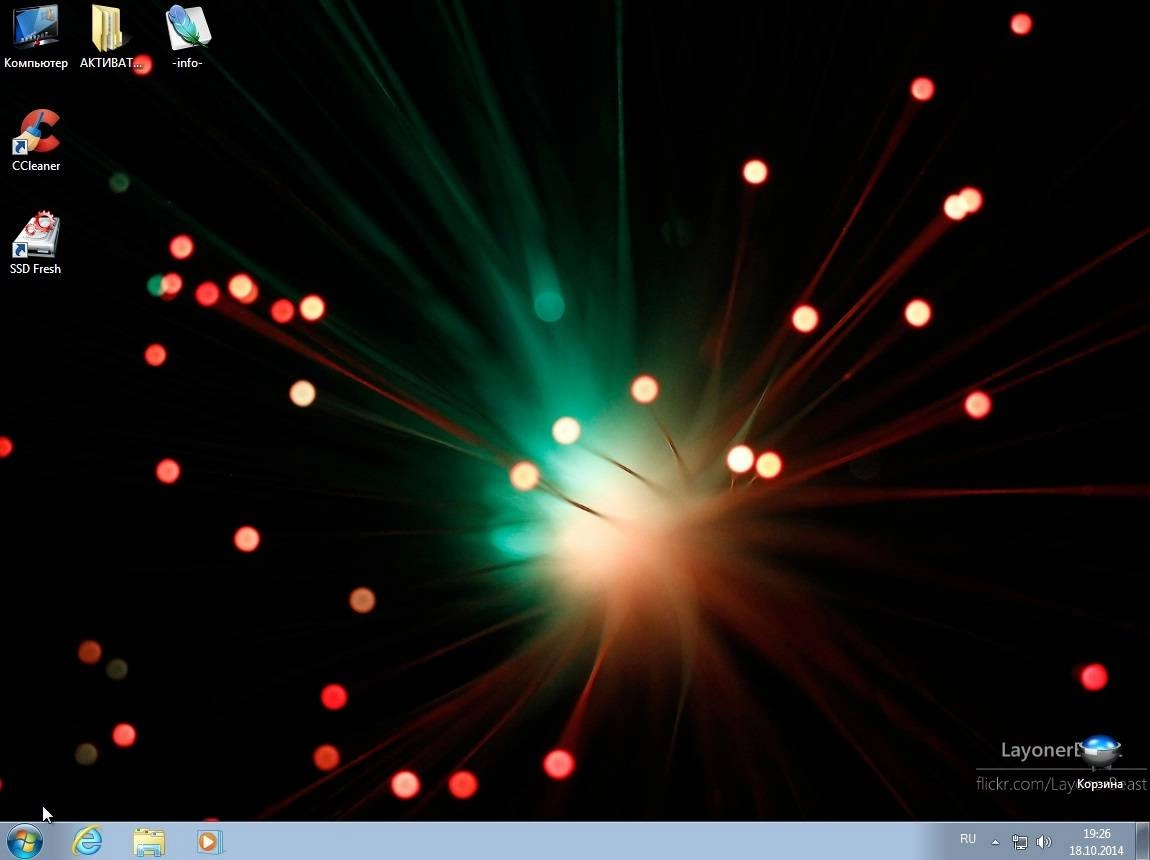Image resolution: width=1150 pixels, height=860 pixels.
Task: Click the RU language indicator
Action: [968, 839]
